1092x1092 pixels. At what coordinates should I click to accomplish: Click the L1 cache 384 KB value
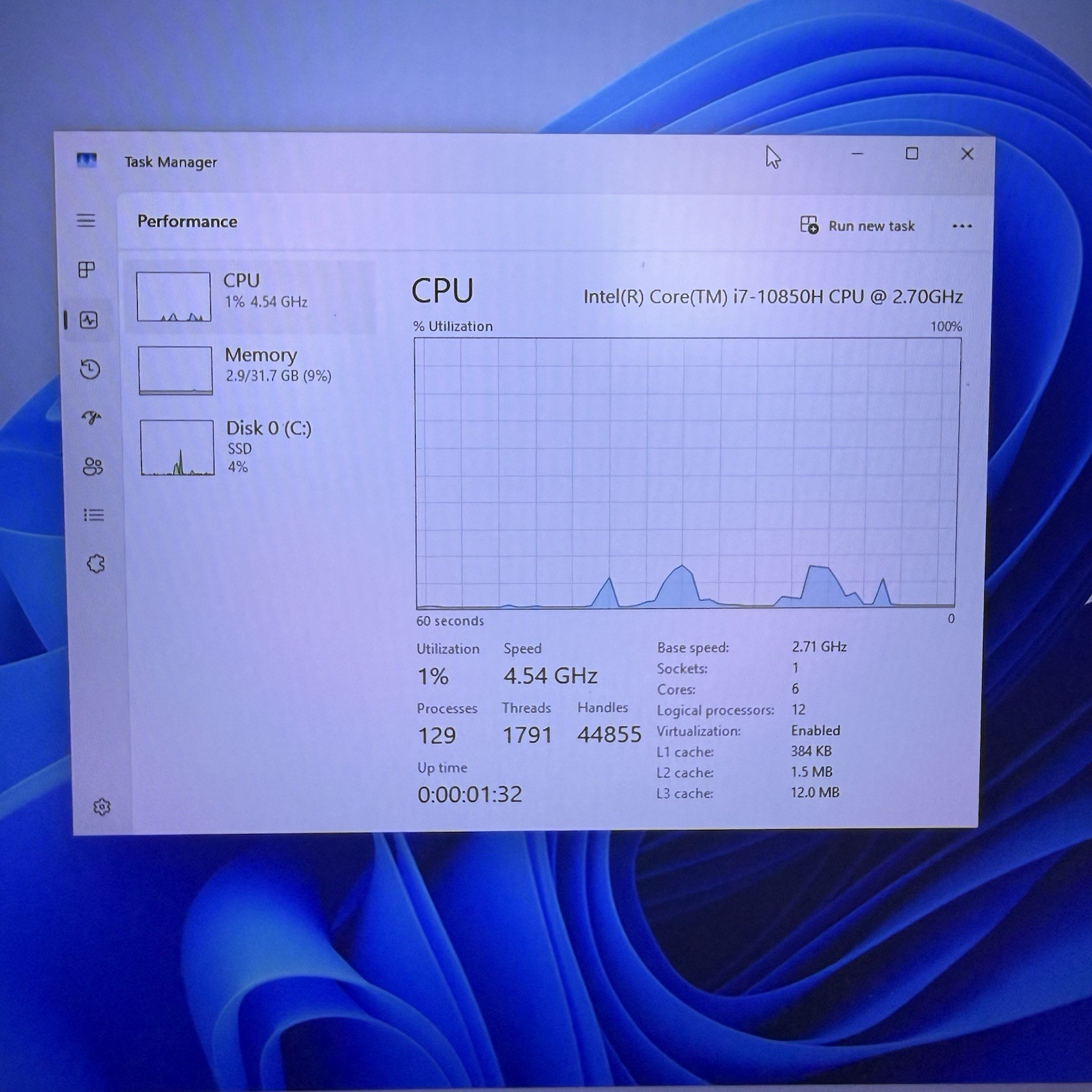point(811,751)
